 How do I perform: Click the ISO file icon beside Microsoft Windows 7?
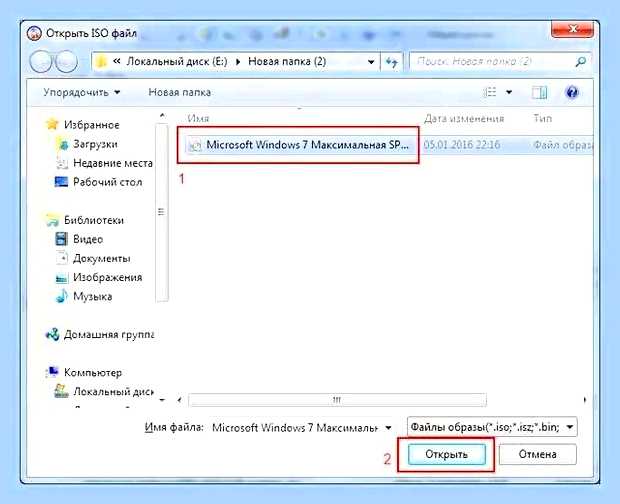pos(195,145)
